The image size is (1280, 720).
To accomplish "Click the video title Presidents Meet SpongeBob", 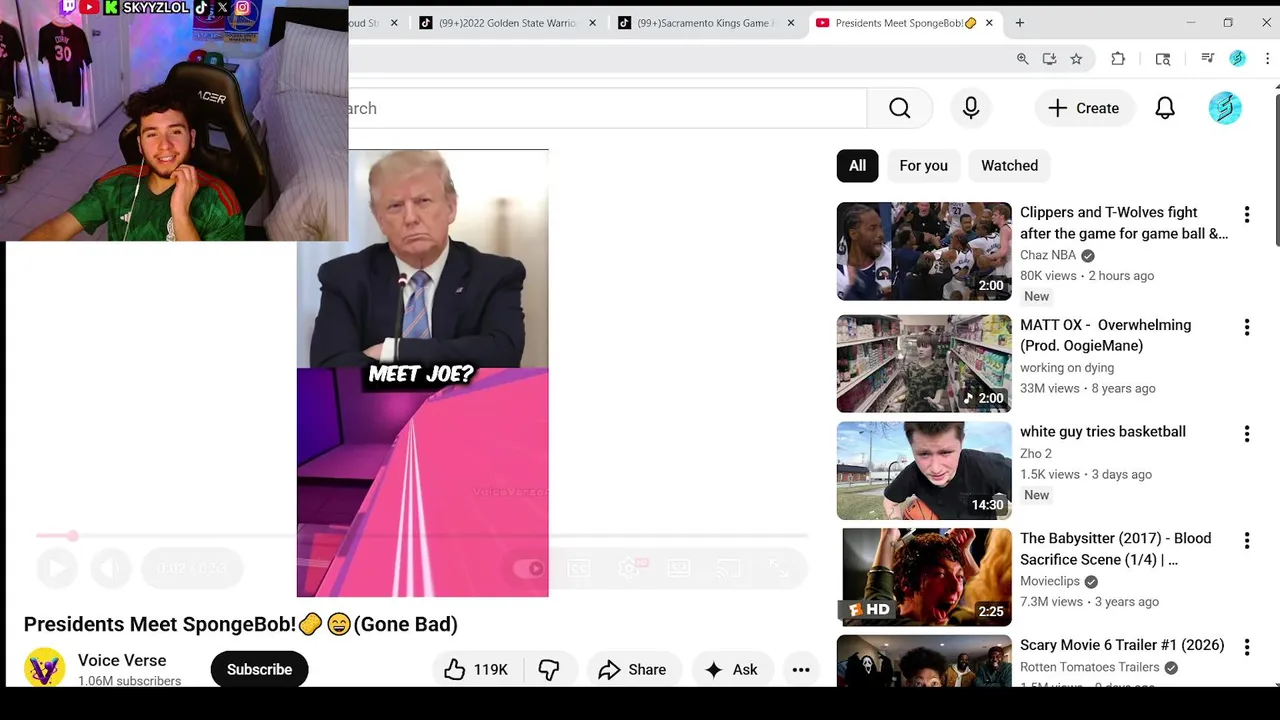I will coord(240,624).
